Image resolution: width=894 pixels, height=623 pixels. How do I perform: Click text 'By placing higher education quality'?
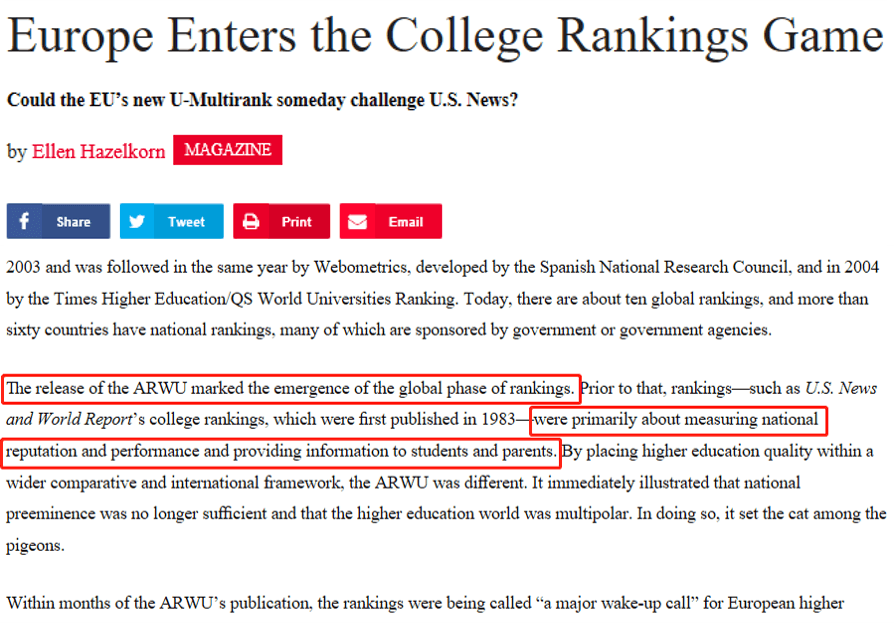687,451
